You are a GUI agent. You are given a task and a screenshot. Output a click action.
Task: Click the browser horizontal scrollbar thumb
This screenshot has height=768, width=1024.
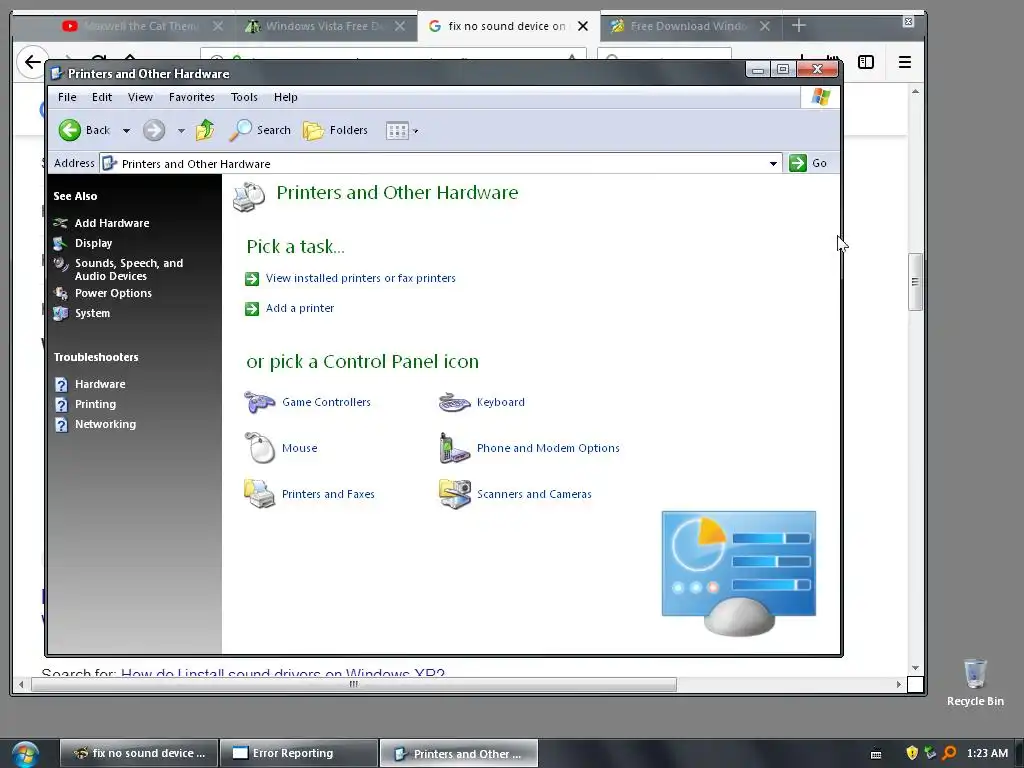pyautogui.click(x=353, y=684)
